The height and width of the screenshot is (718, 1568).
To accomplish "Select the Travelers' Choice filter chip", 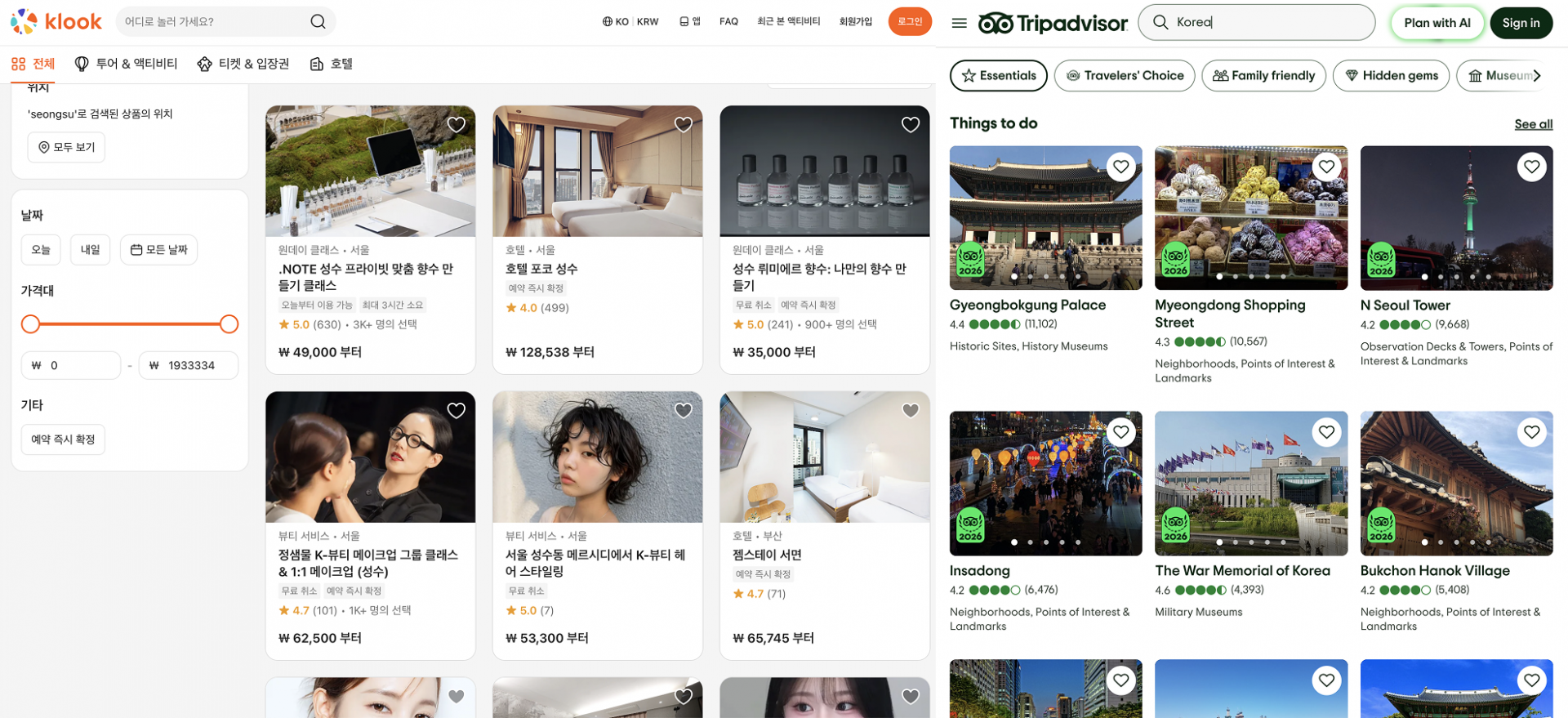I will [x=1125, y=76].
